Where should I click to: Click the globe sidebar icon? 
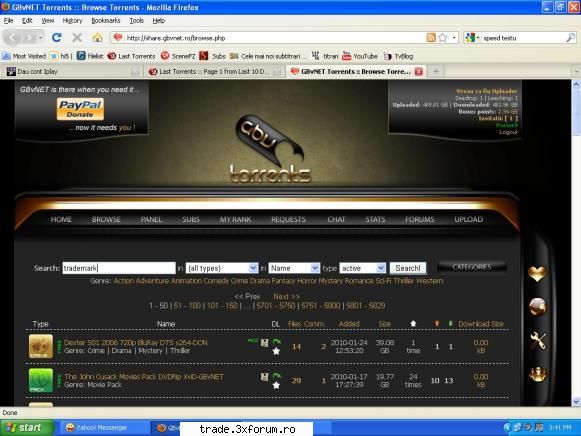pos(537,307)
